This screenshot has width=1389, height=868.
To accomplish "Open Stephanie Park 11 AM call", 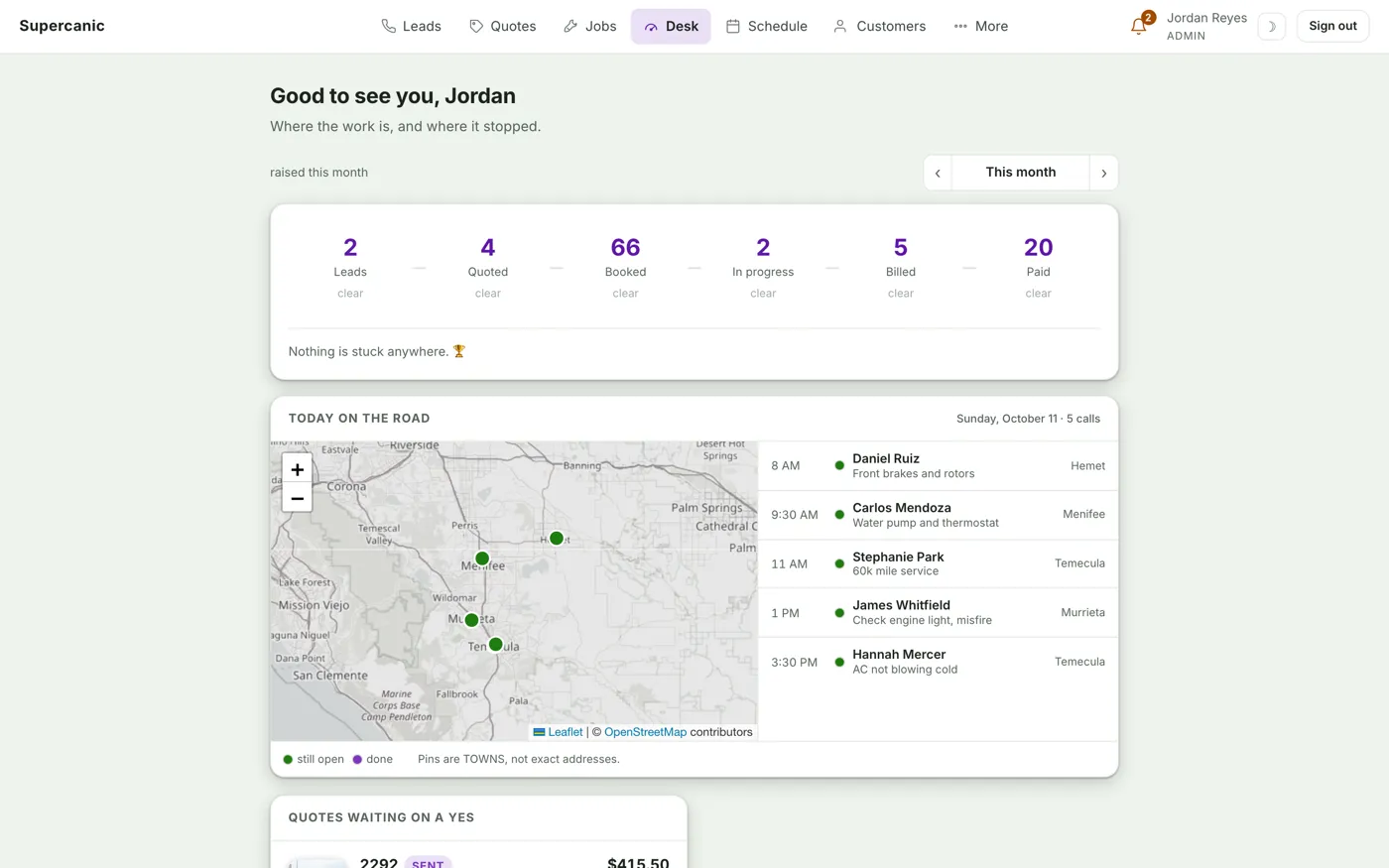I will (938, 563).
